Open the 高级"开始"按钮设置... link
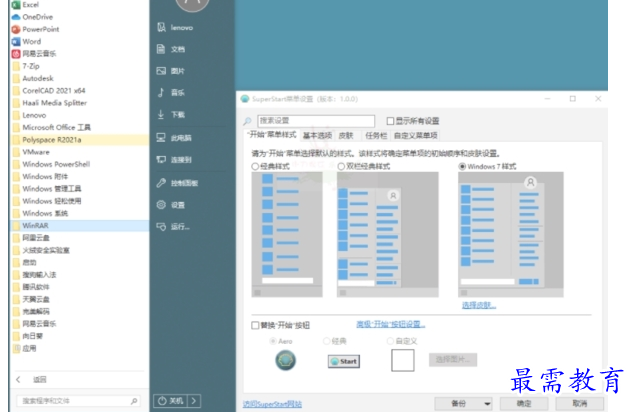 (x=391, y=324)
